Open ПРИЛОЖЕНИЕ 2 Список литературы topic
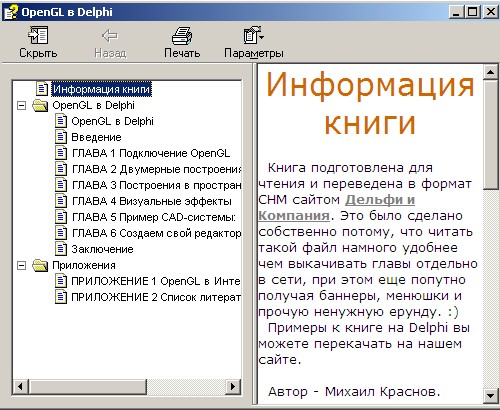This screenshot has height=410, width=500. pos(156,297)
